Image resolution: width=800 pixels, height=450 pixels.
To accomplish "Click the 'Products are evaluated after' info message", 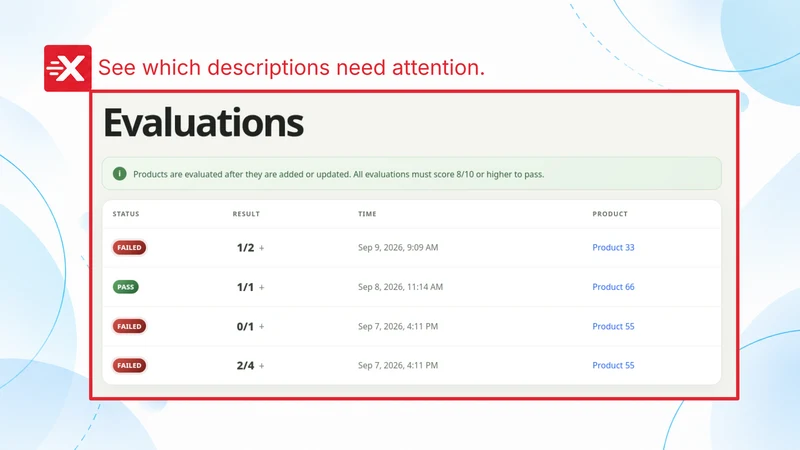I will point(339,174).
